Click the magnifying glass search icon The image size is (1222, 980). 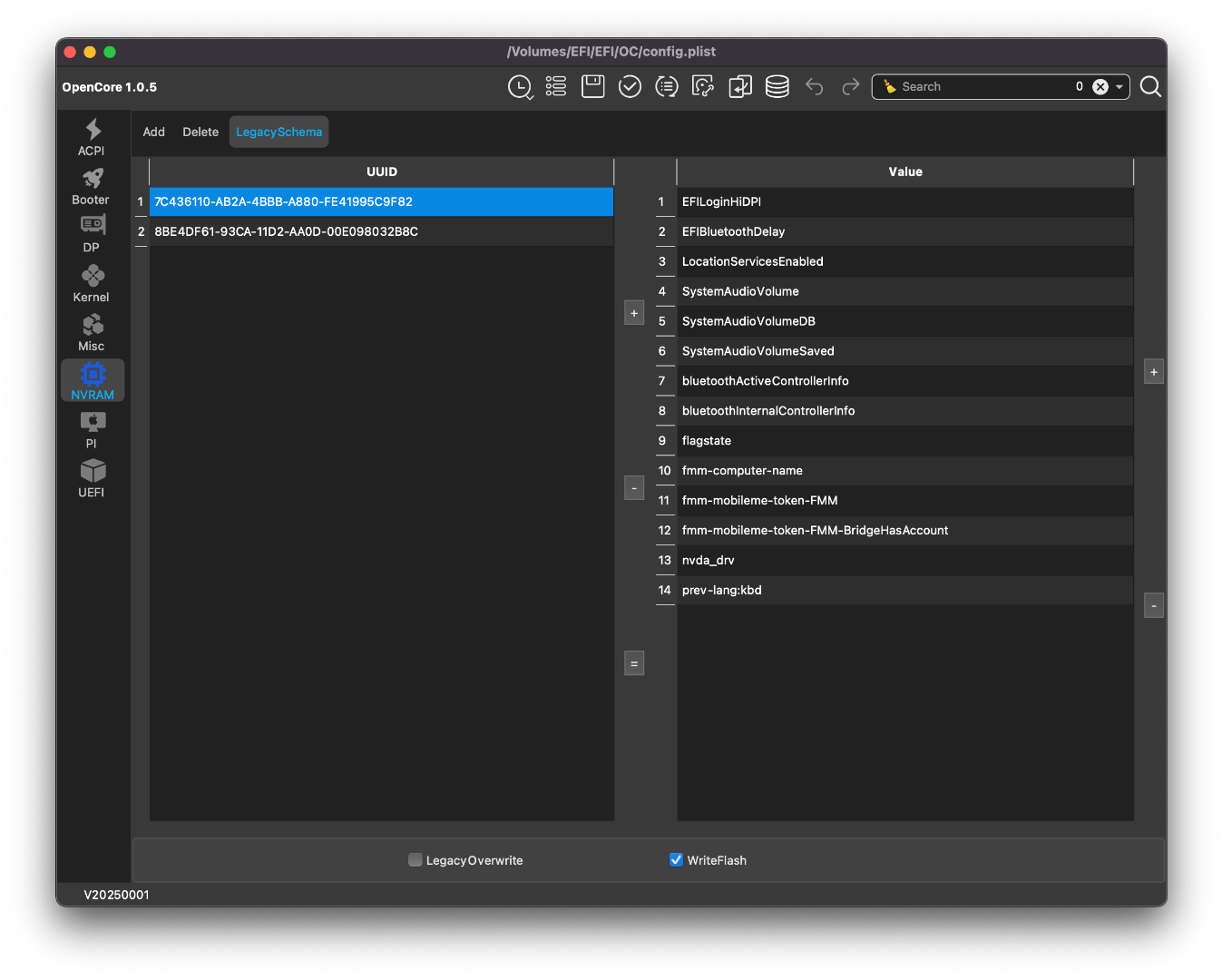[1150, 87]
